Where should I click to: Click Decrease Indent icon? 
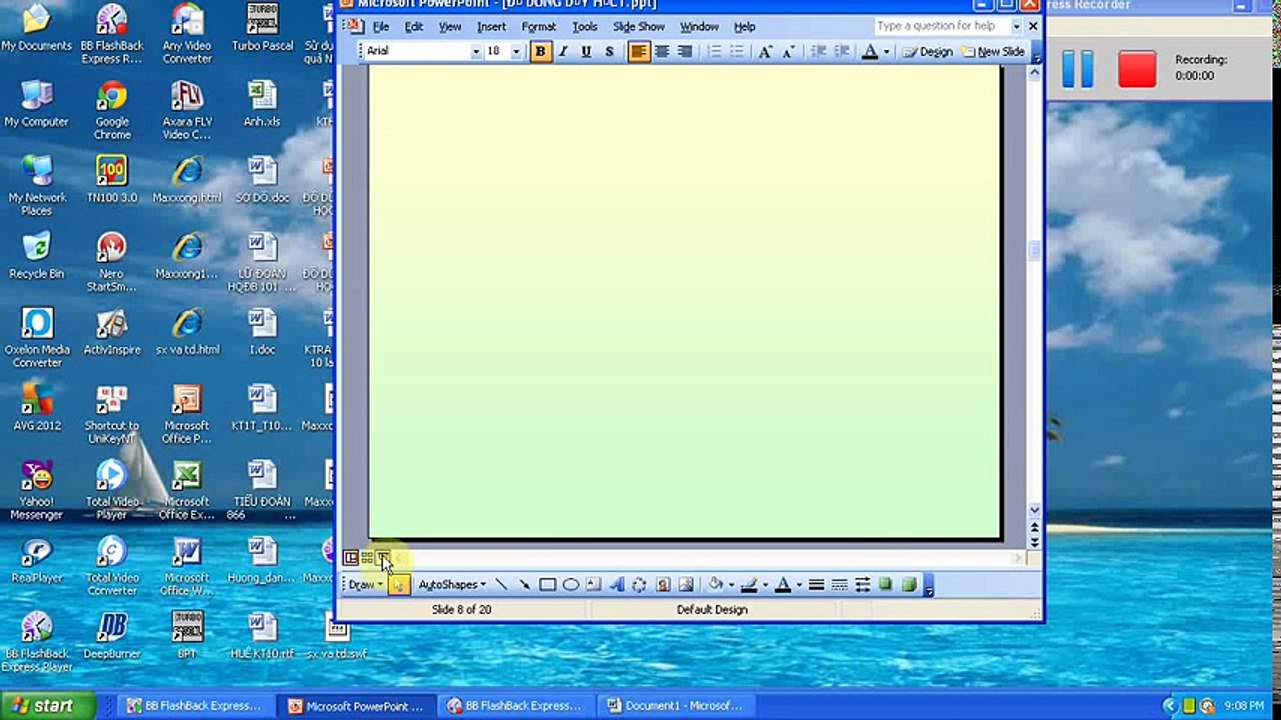(818, 52)
